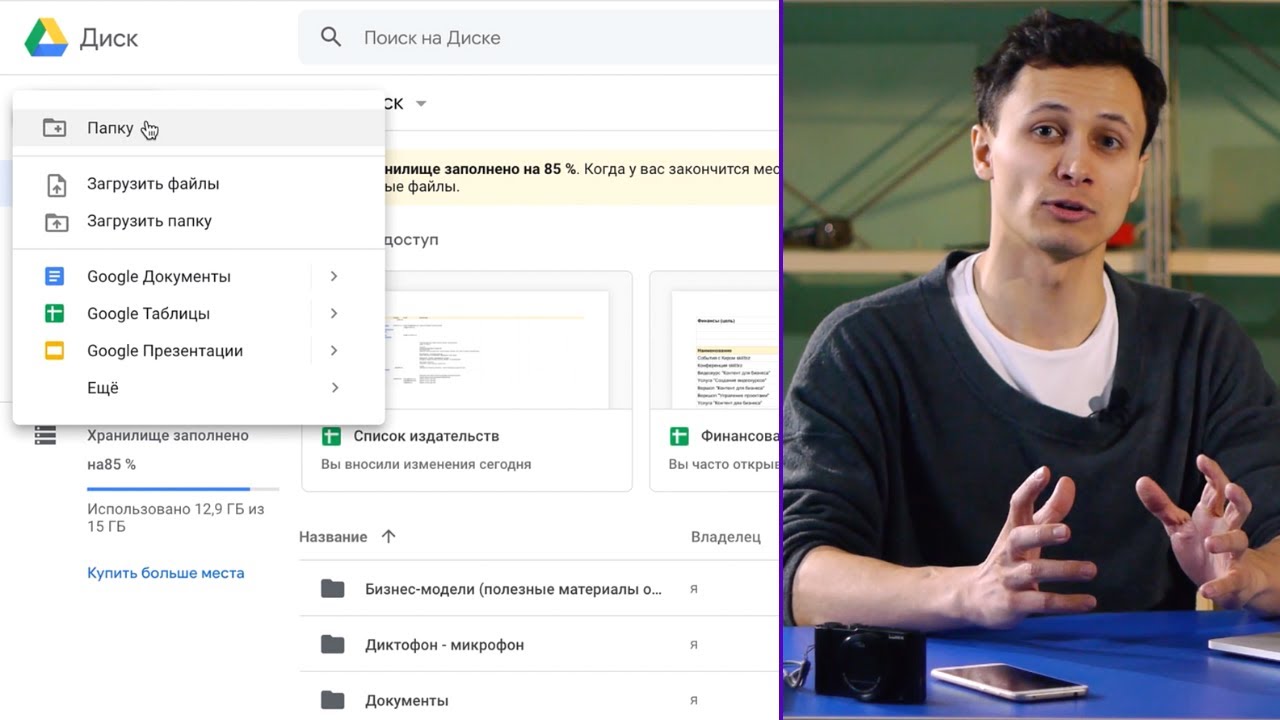The height and width of the screenshot is (720, 1280).
Task: Click the Владелец column header
Action: point(726,537)
